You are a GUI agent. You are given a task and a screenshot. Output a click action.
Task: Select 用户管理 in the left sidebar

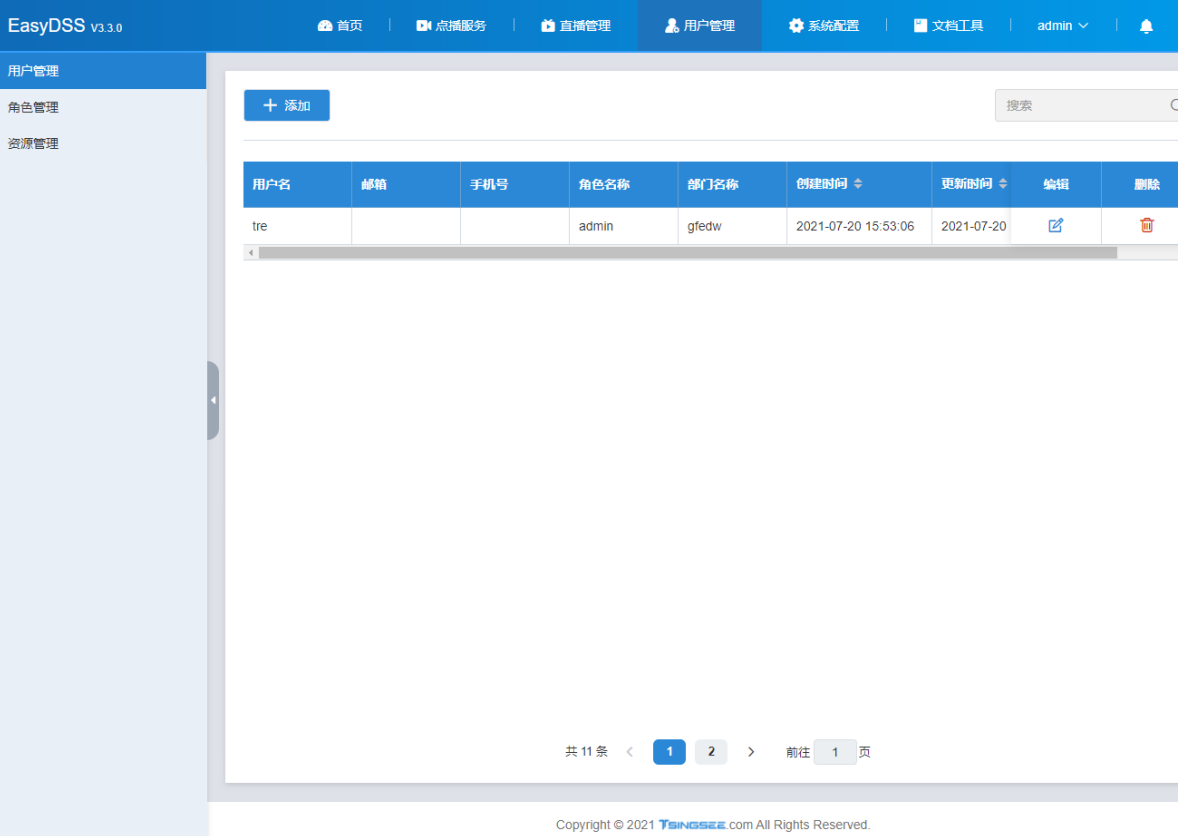[103, 71]
